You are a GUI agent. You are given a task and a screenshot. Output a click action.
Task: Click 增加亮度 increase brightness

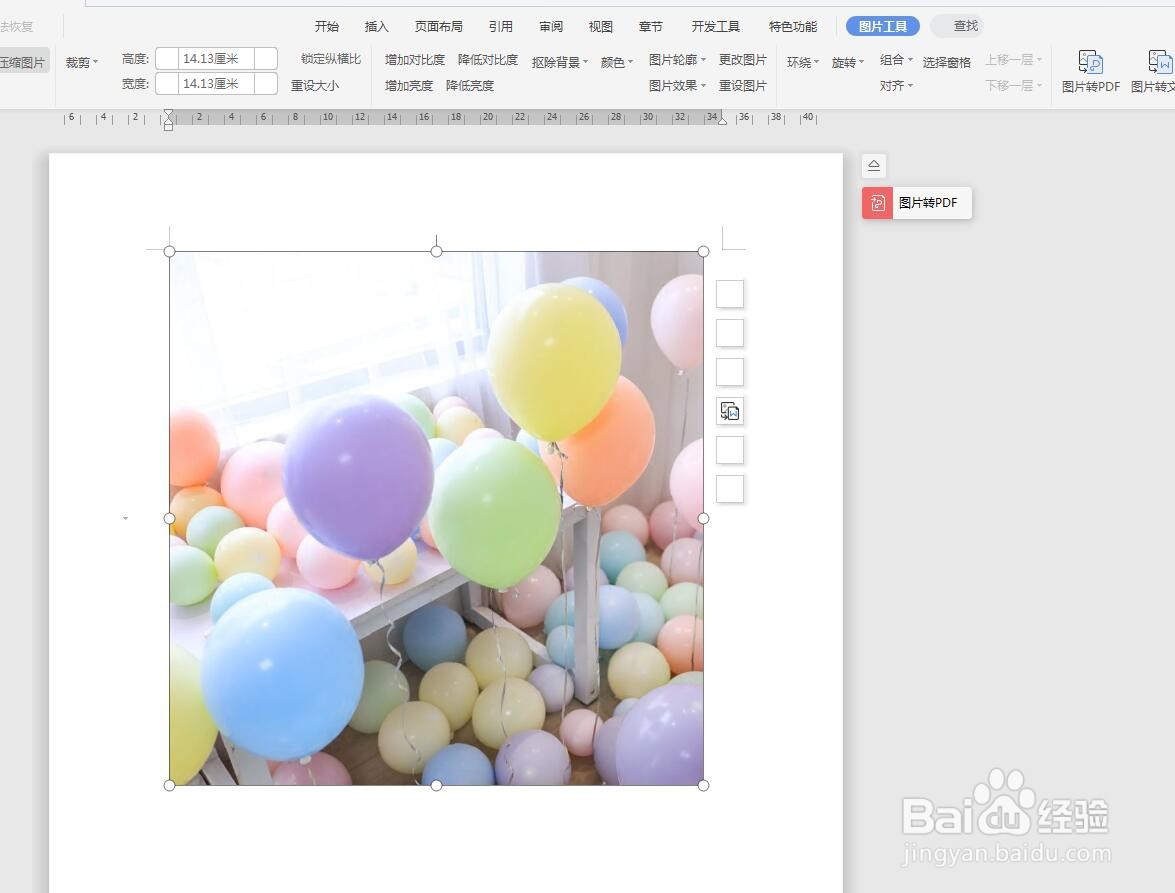(408, 85)
